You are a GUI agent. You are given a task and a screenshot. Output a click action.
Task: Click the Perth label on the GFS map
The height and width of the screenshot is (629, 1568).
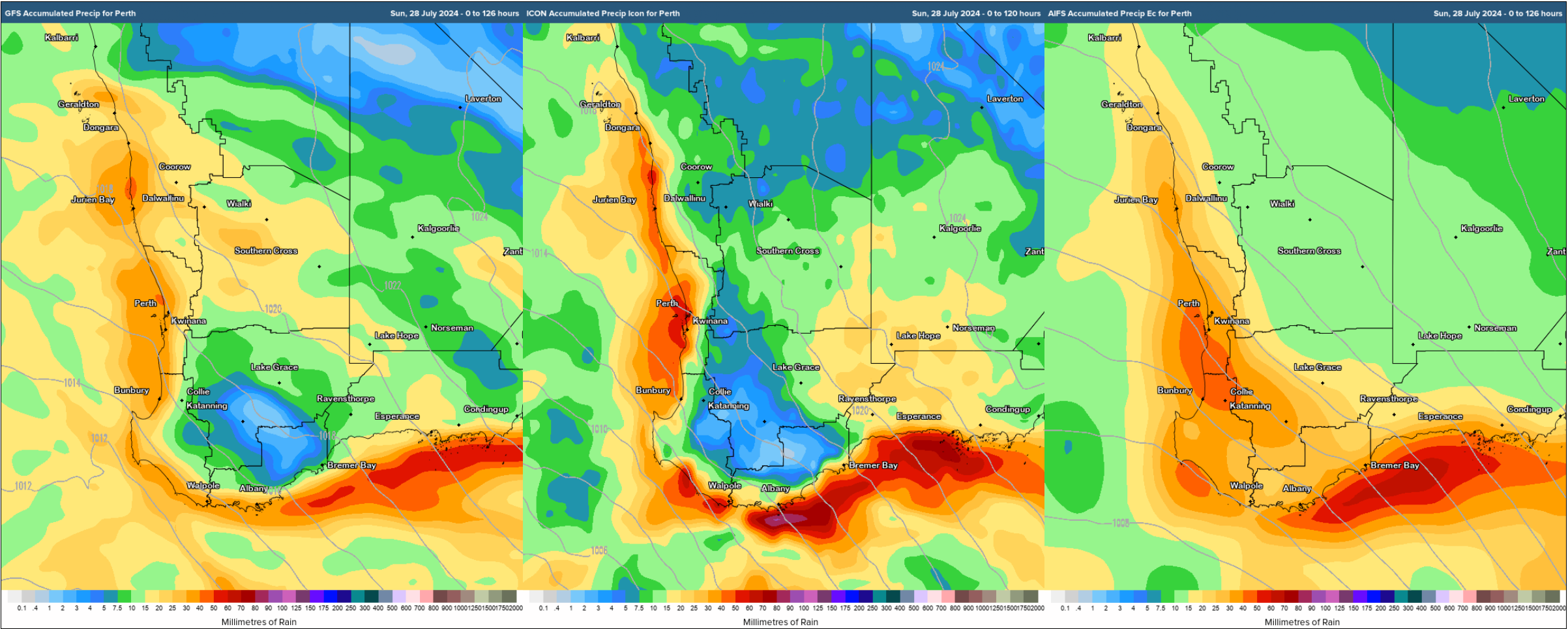tap(145, 303)
